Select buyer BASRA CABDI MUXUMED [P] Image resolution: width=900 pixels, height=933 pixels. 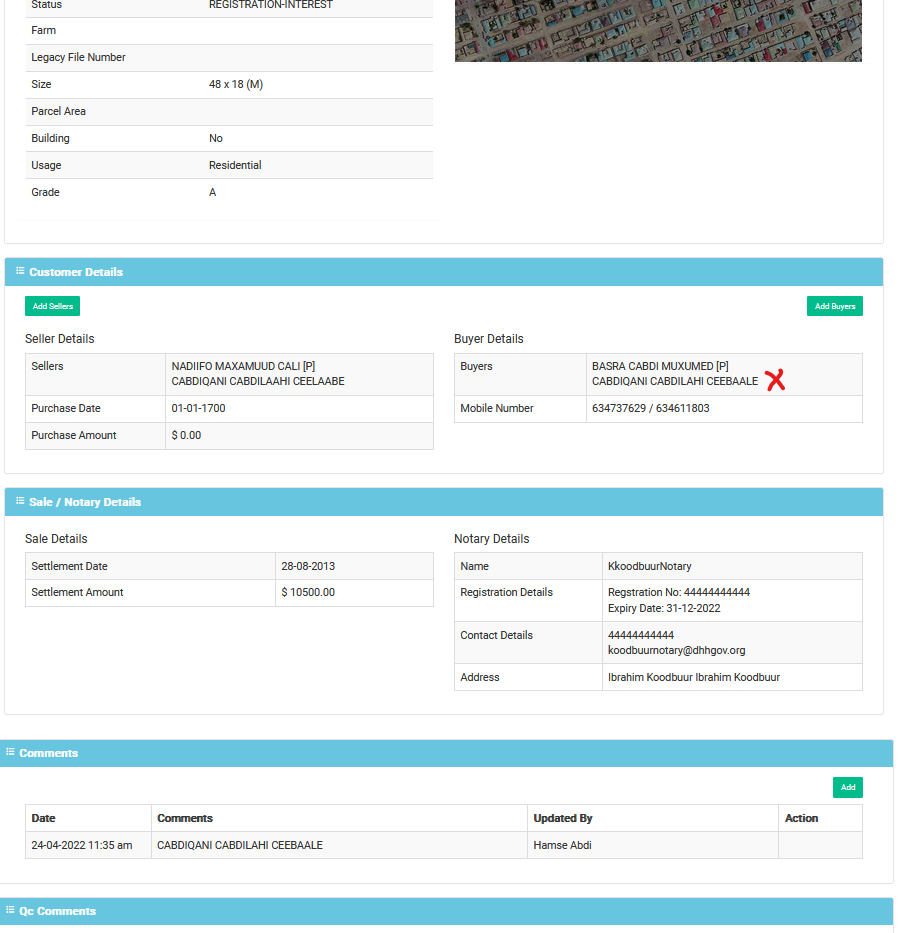click(660, 366)
